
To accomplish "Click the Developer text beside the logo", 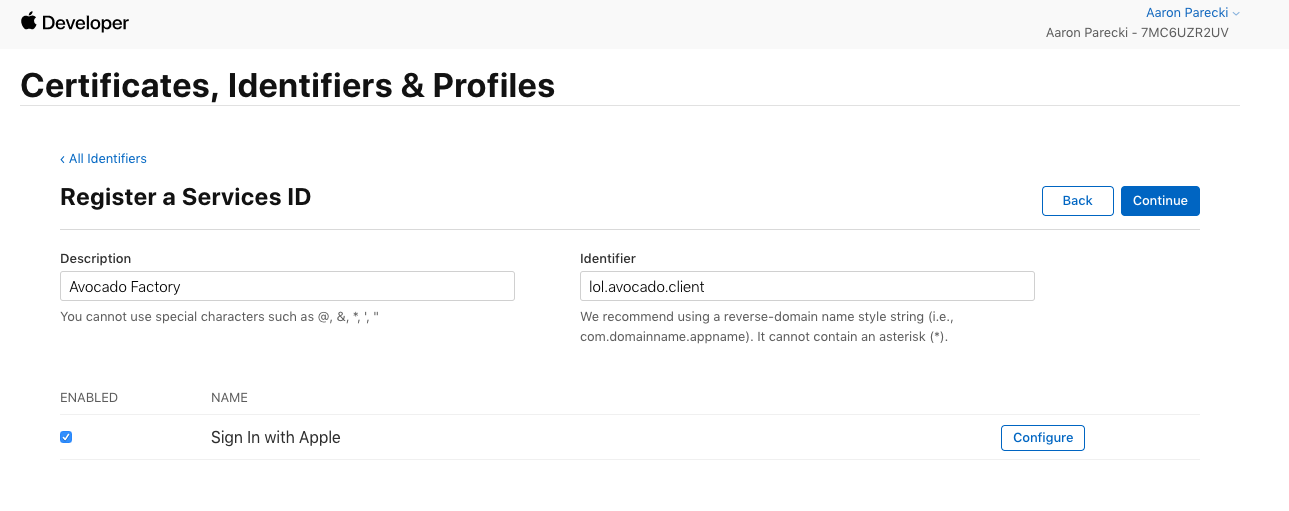I will click(86, 23).
